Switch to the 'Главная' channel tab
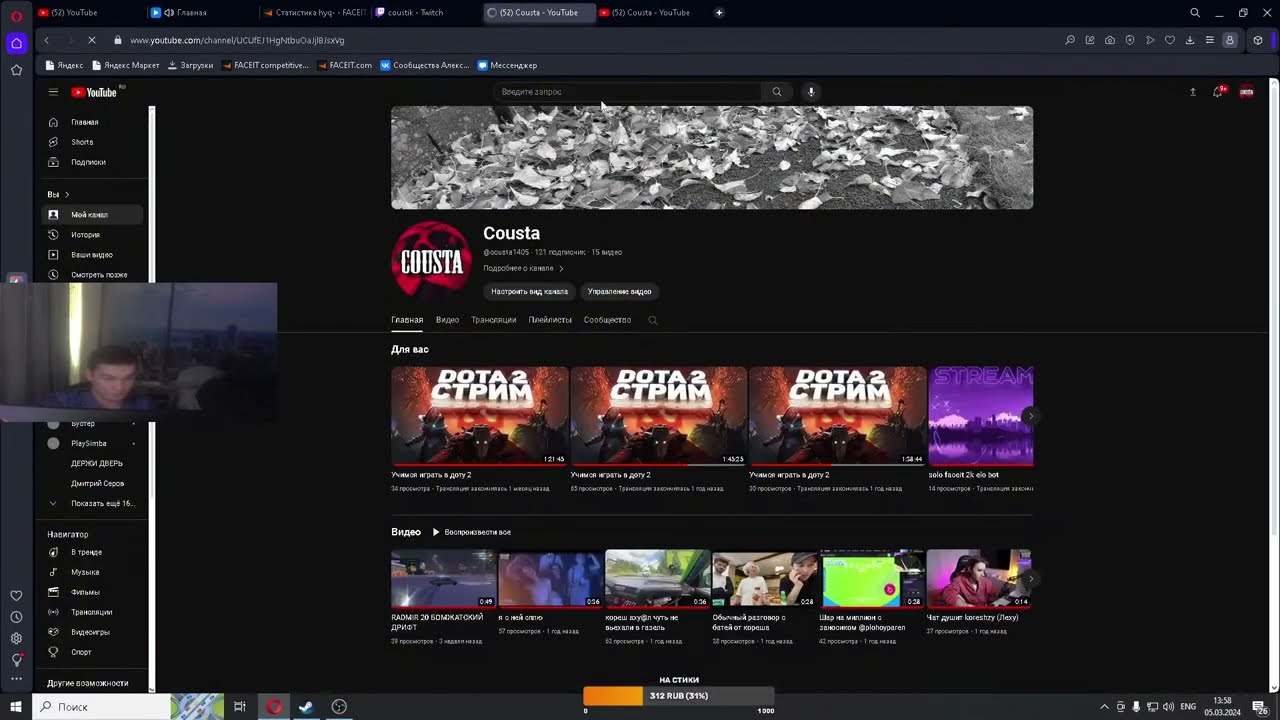This screenshot has height=720, width=1280. pos(407,320)
